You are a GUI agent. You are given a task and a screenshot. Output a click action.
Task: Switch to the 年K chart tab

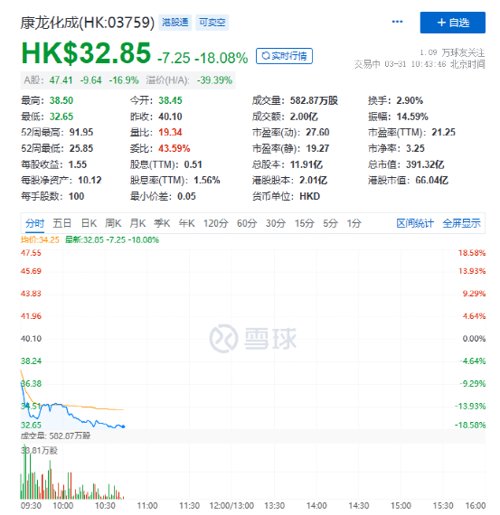tap(187, 223)
